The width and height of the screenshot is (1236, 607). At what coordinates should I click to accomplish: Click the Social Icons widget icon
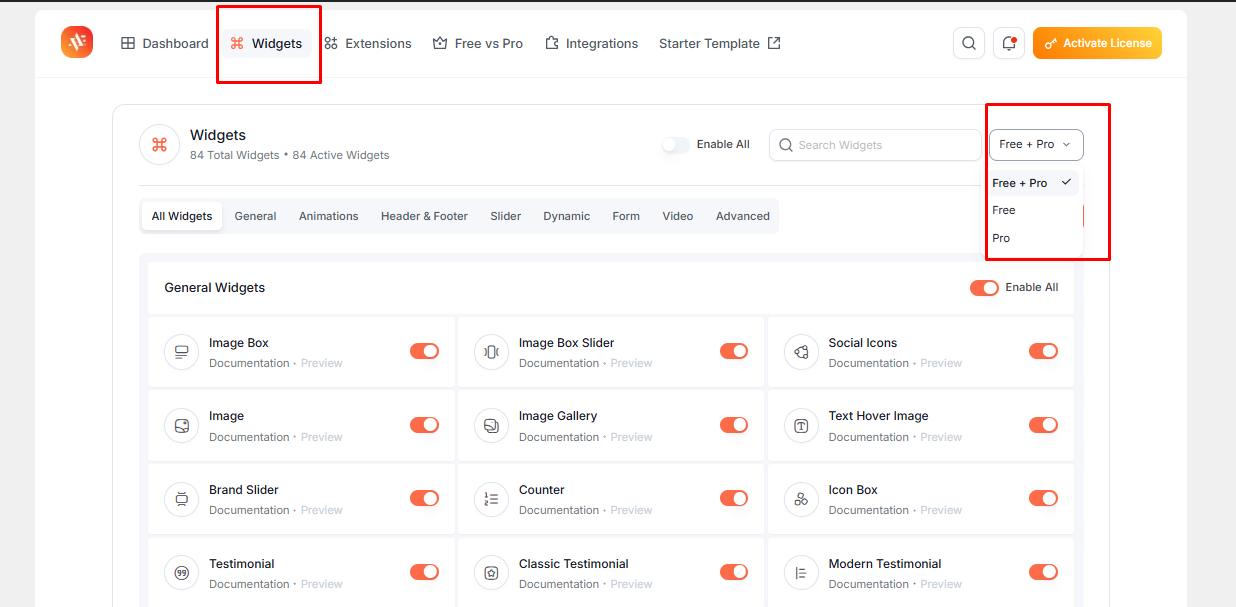(801, 352)
